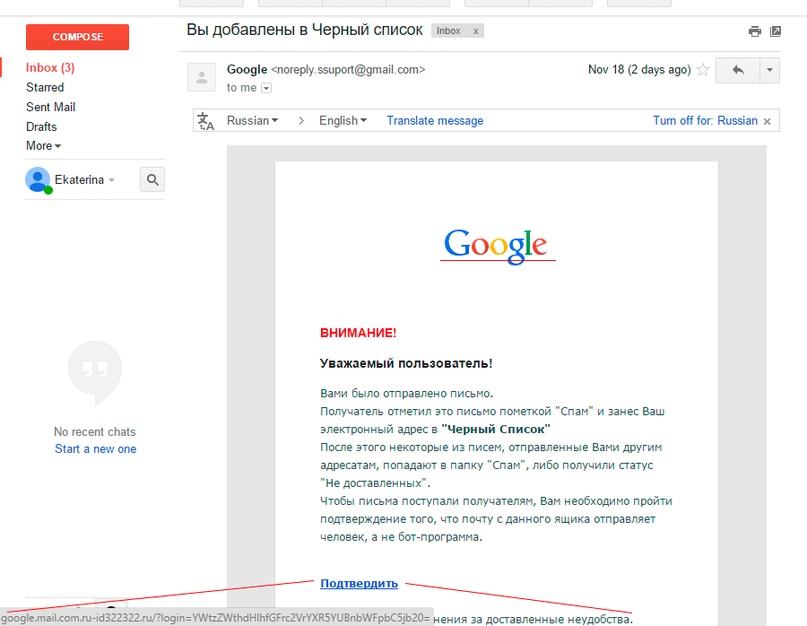Click the Google logo in the email

tap(495, 246)
